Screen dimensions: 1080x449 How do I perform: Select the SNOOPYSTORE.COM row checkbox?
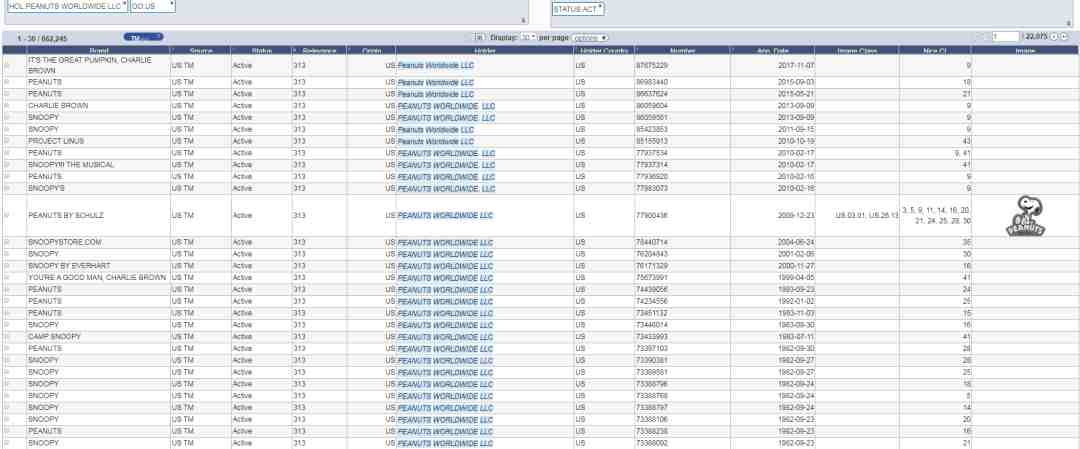pos(8,242)
